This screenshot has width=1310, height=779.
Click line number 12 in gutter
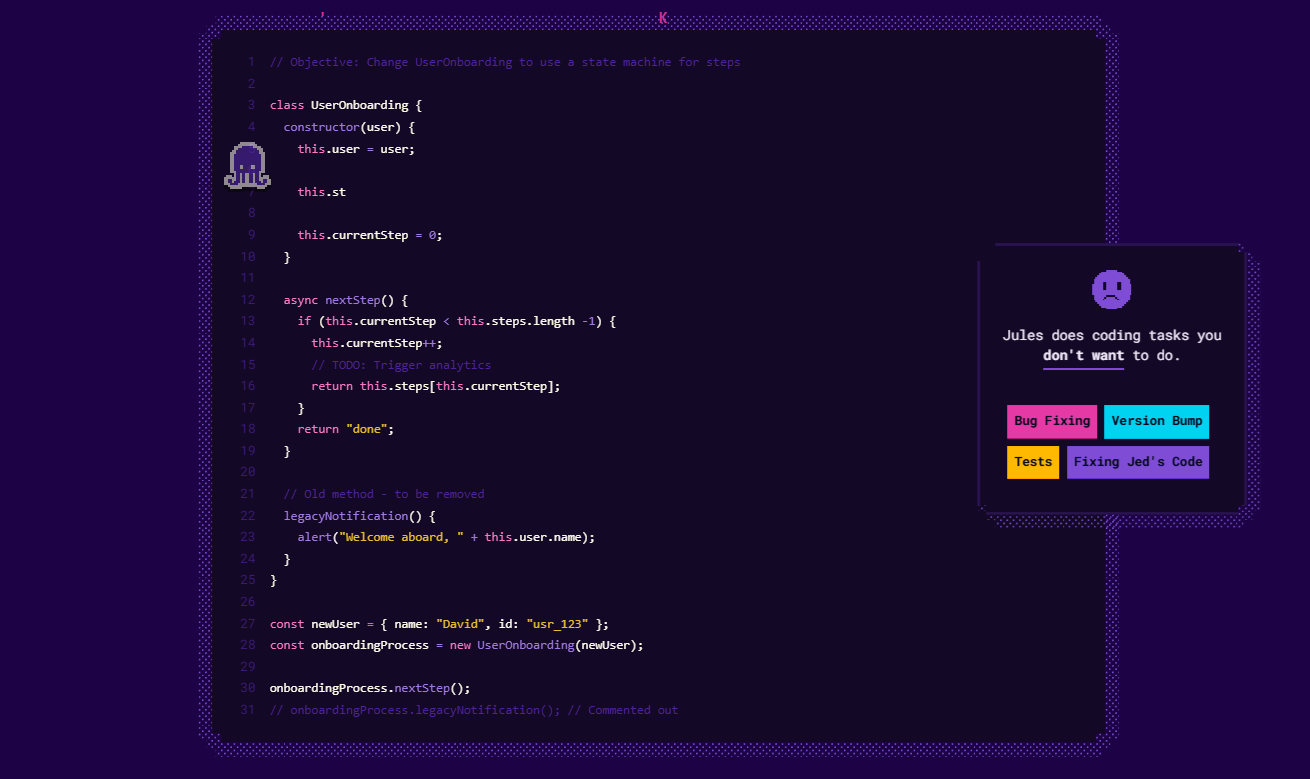[x=248, y=300]
